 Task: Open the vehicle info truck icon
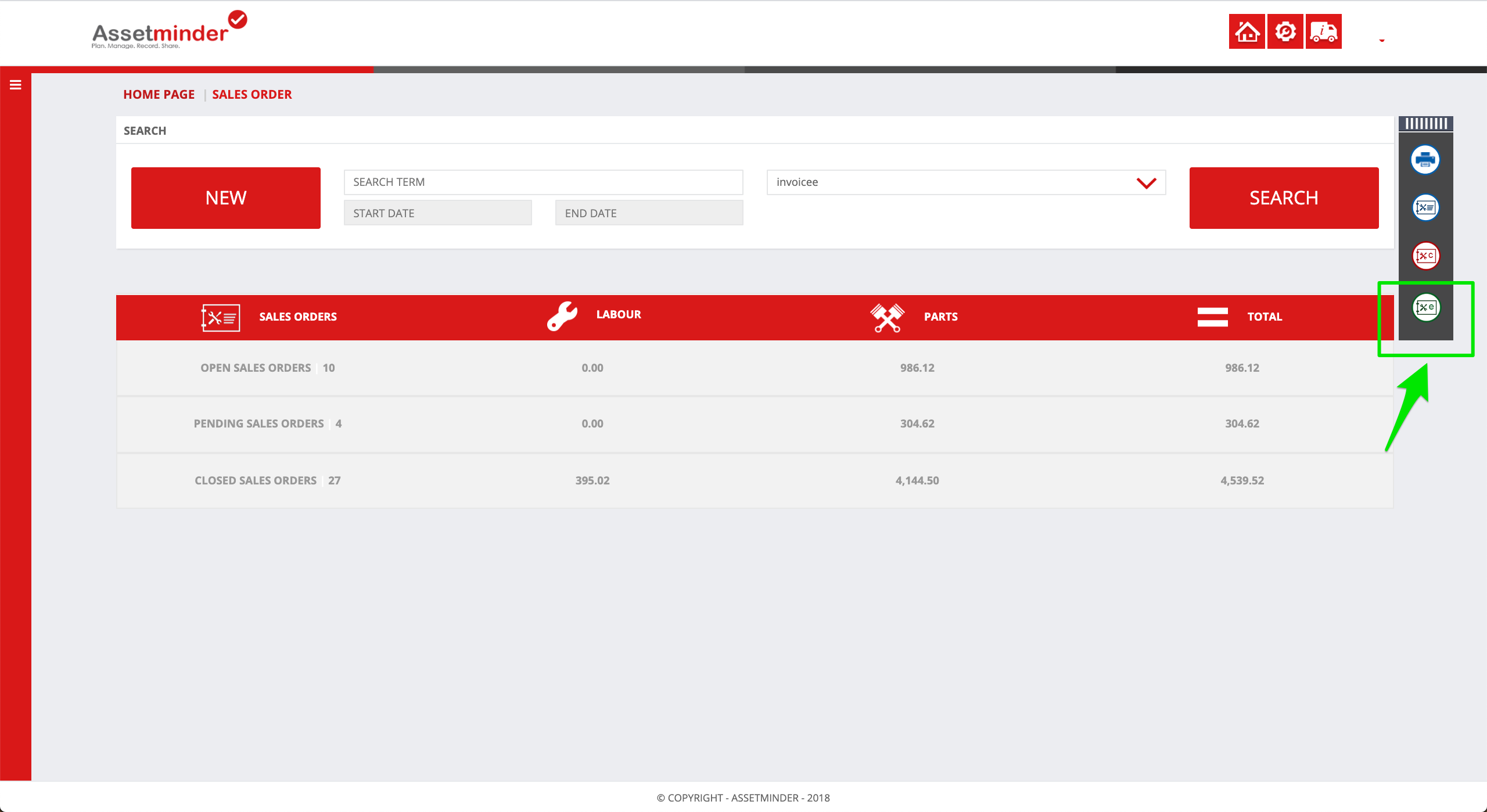tap(1323, 31)
